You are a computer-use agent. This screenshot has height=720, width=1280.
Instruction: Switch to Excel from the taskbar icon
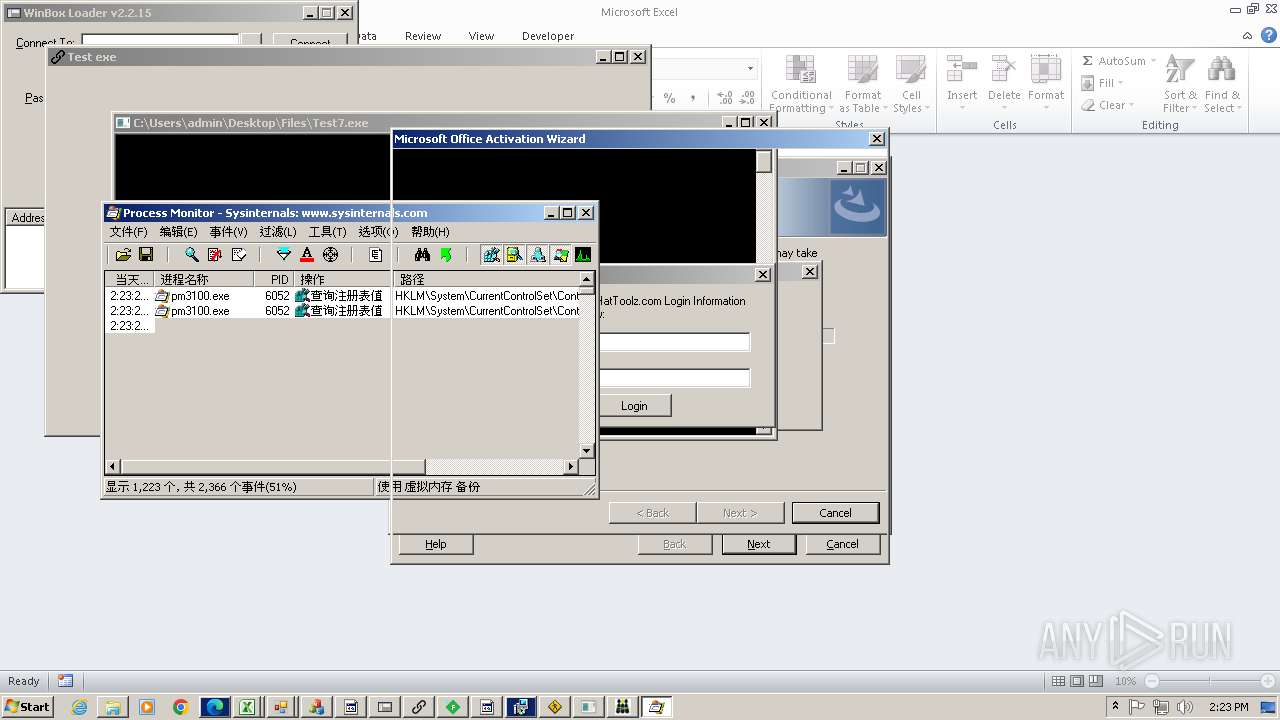tap(246, 707)
